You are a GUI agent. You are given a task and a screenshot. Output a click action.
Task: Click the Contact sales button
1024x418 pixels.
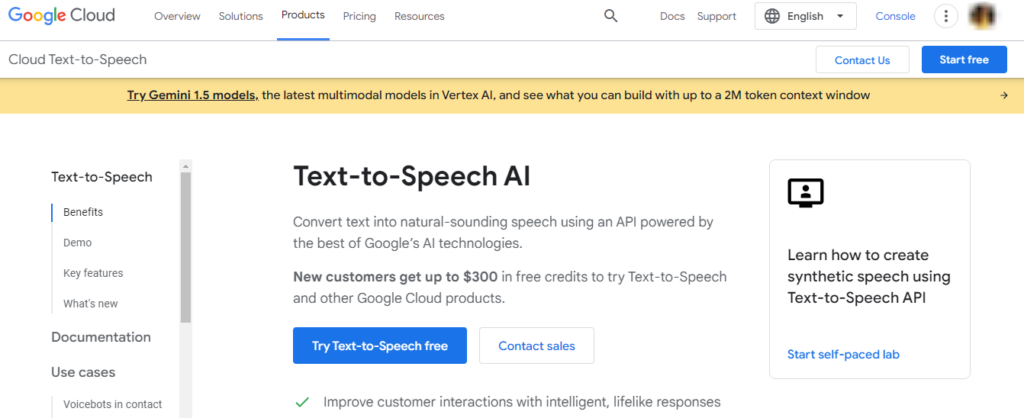(536, 346)
